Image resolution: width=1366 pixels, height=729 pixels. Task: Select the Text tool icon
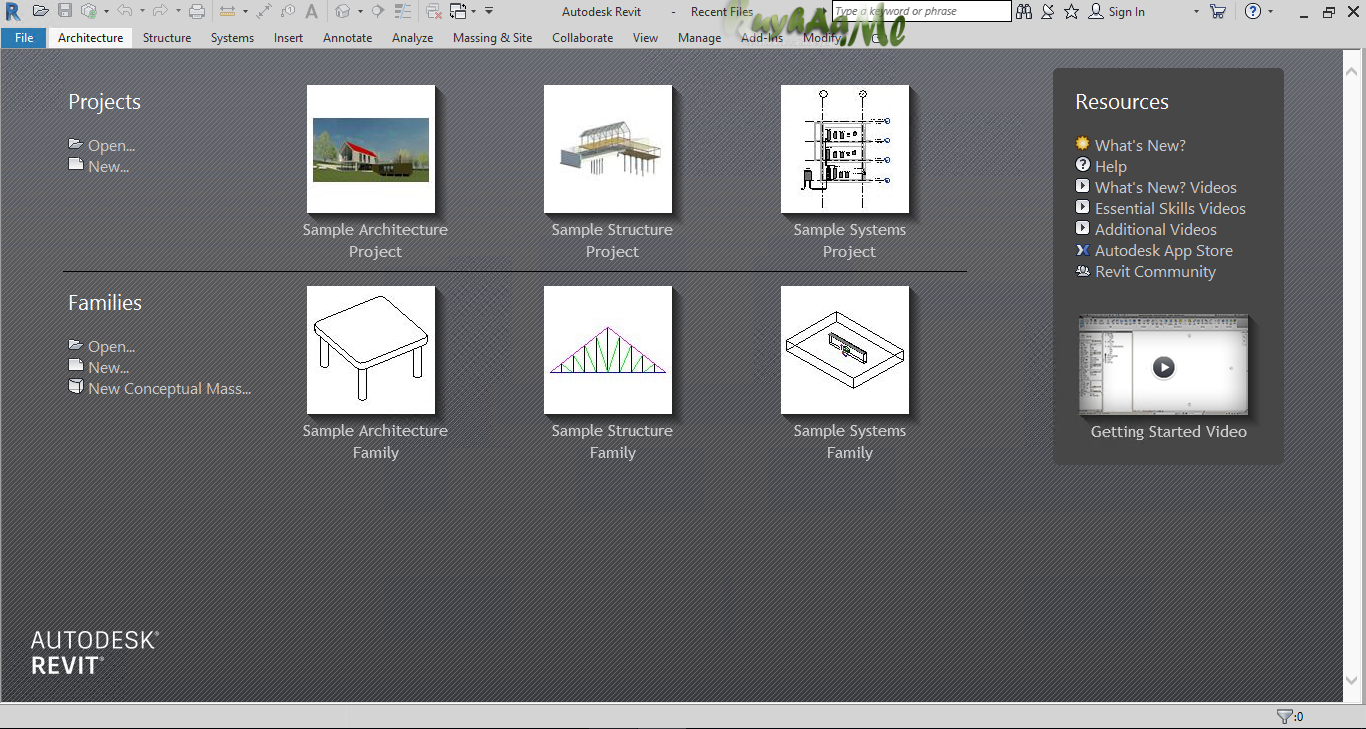(x=312, y=11)
